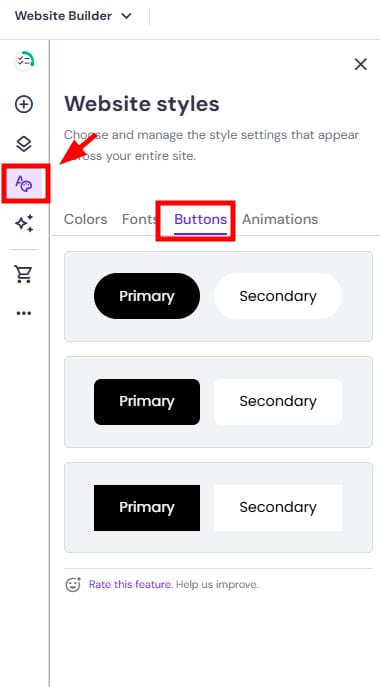
Task: Open the Animations tab
Action: point(280,219)
